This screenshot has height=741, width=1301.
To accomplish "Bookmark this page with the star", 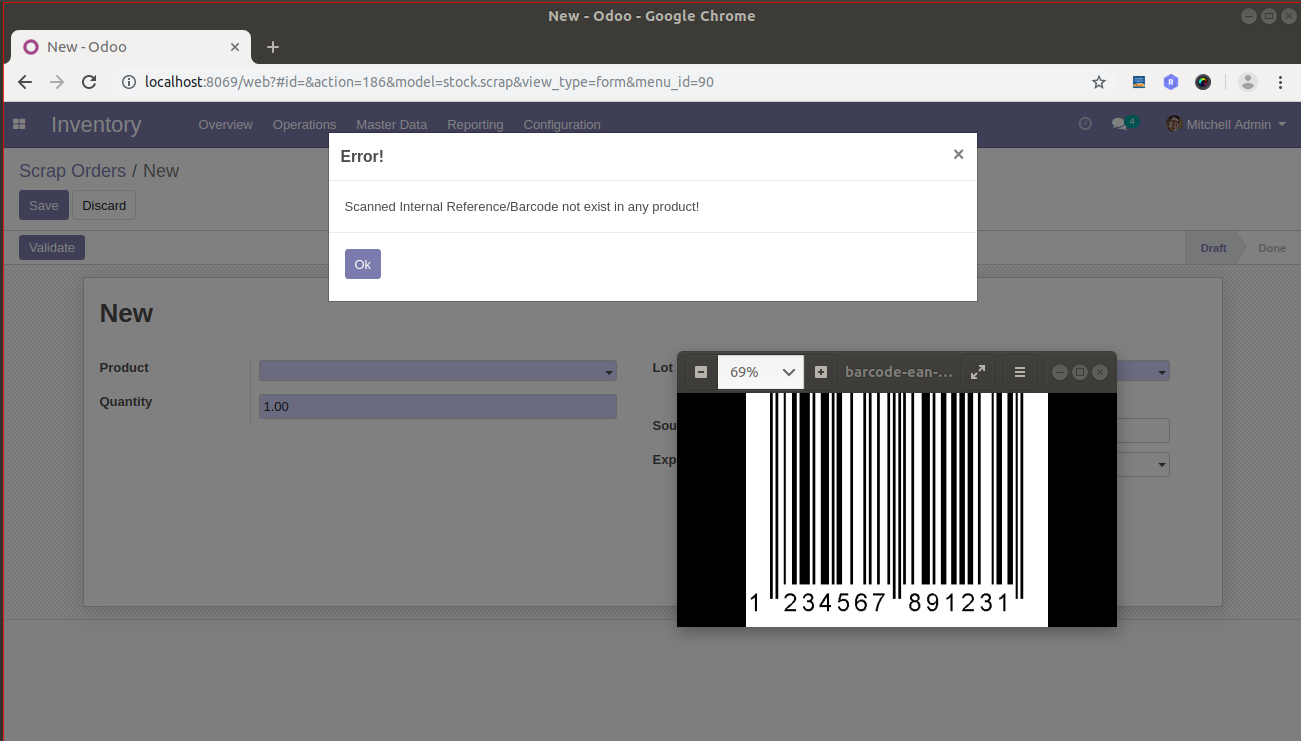I will [x=1099, y=82].
